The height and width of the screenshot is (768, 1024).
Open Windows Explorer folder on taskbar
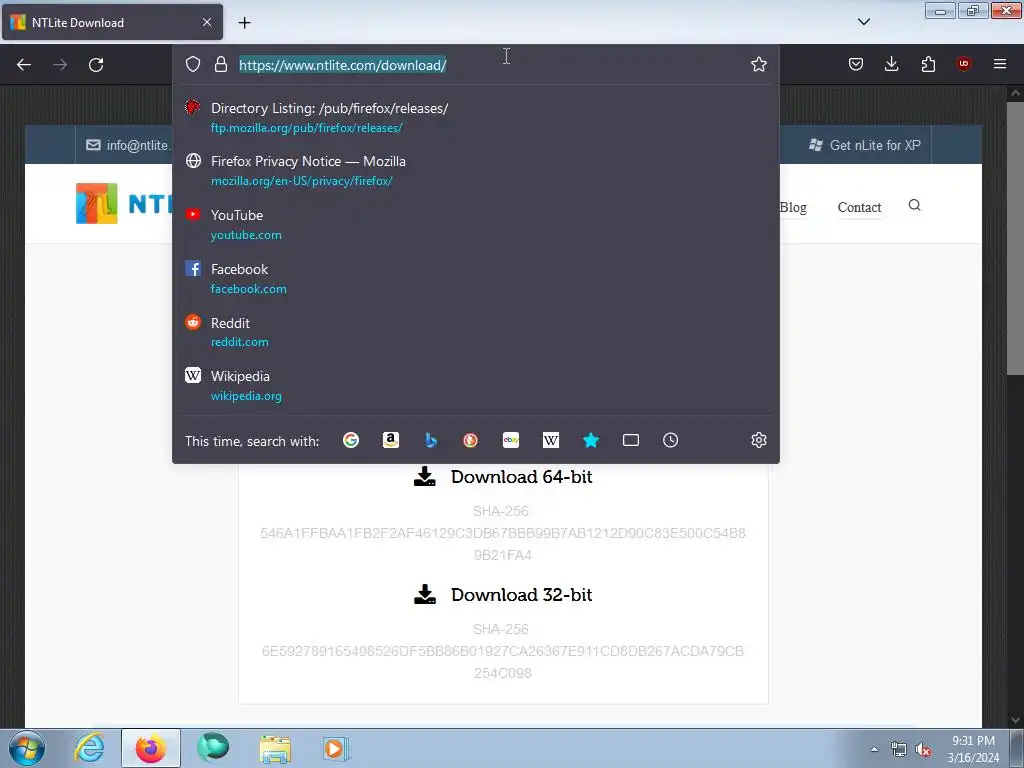click(275, 748)
